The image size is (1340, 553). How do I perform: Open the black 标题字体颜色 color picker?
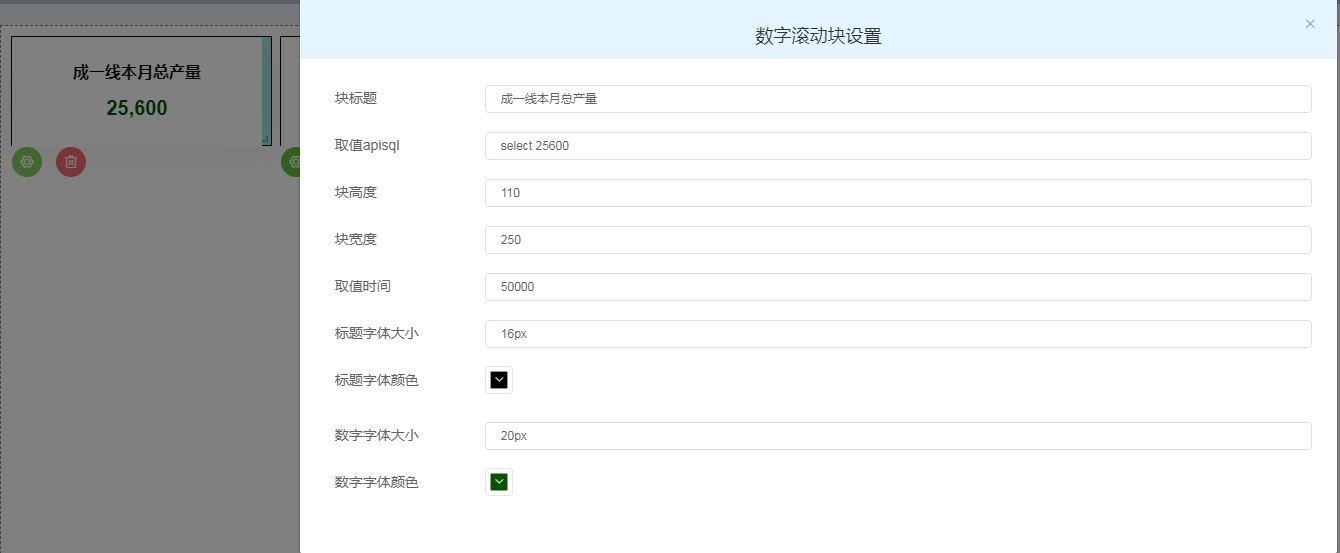click(x=499, y=380)
